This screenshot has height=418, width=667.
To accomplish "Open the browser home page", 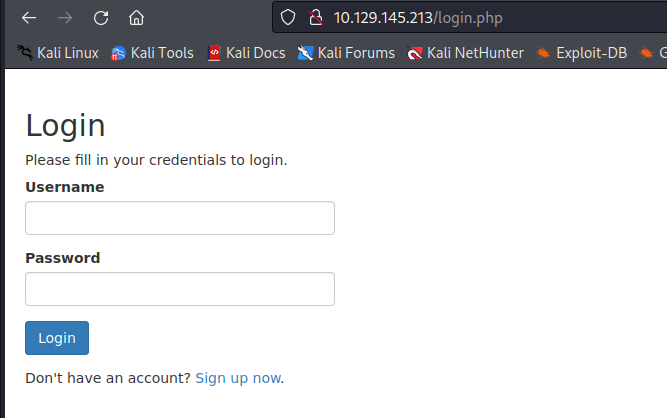I will 137,18.
